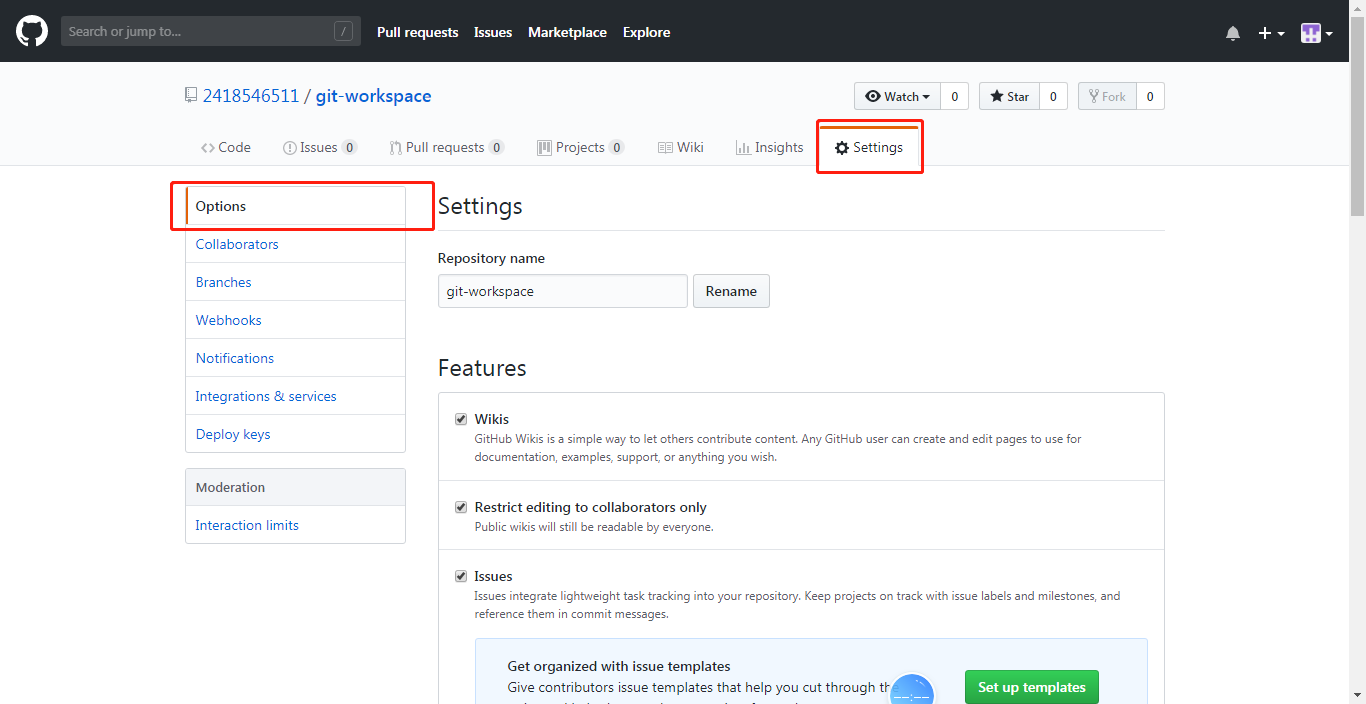Switch to the Projects tab
Screen dimensions: 1366x704
[581, 147]
